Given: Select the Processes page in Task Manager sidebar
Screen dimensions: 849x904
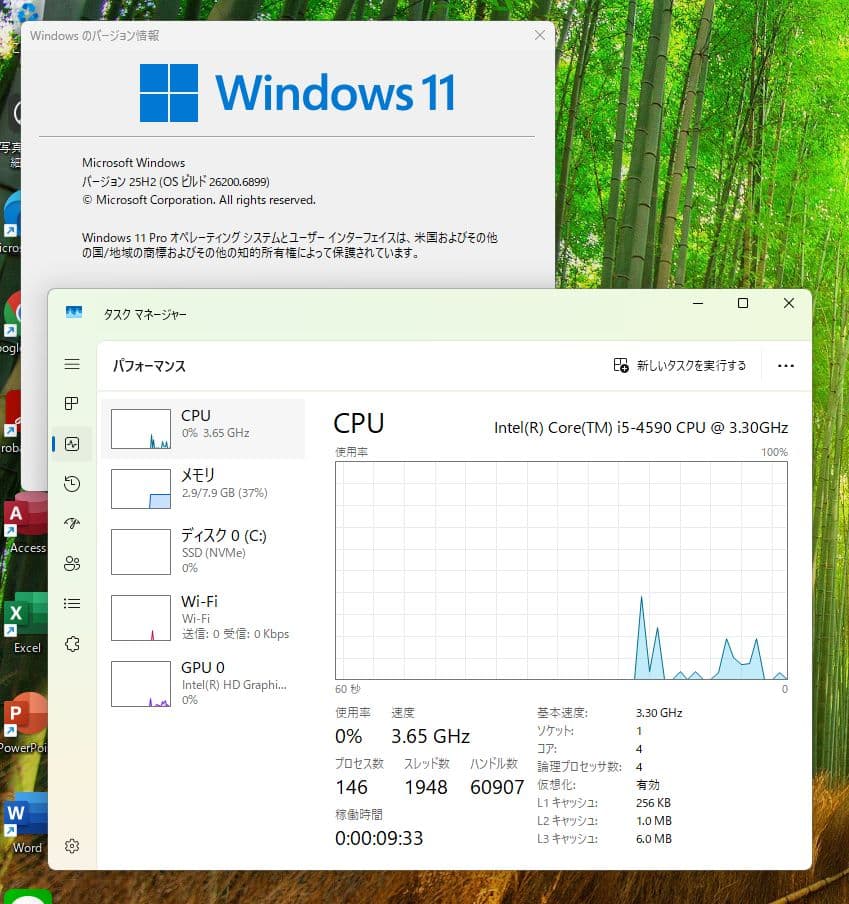Looking at the screenshot, I should [71, 404].
